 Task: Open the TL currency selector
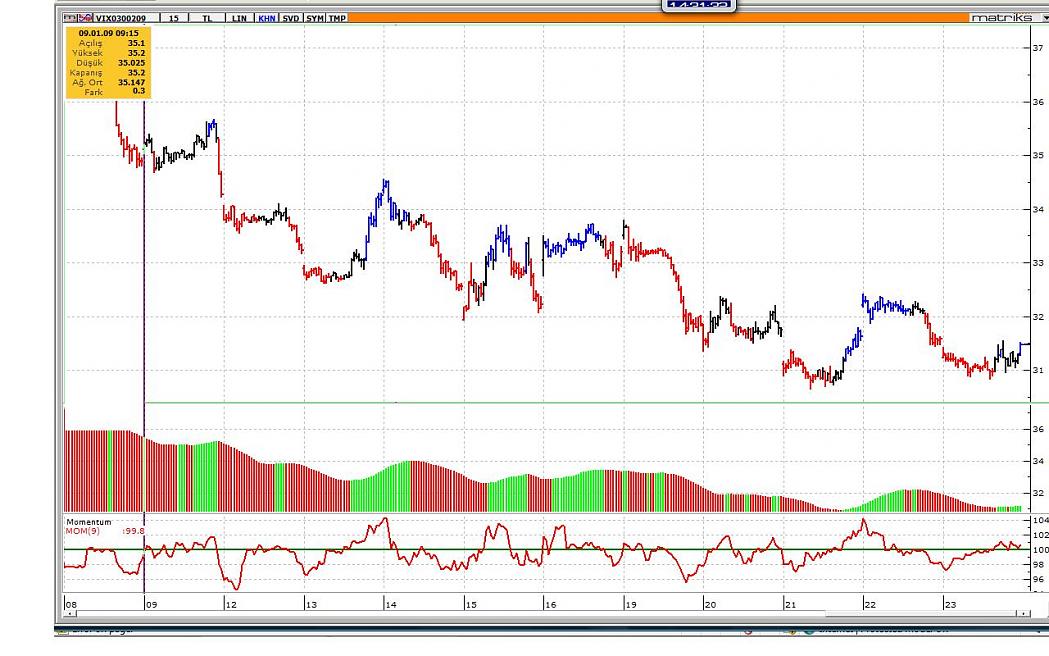[x=207, y=18]
